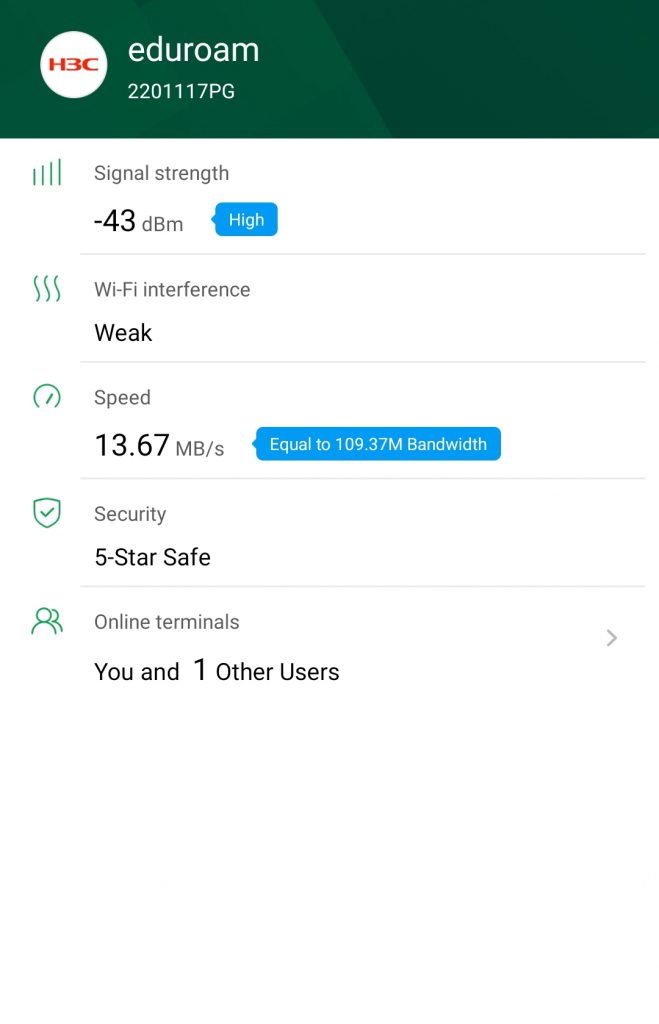Select the 5-Star Safe security rating
The width and height of the screenshot is (659, 1024).
[x=152, y=557]
